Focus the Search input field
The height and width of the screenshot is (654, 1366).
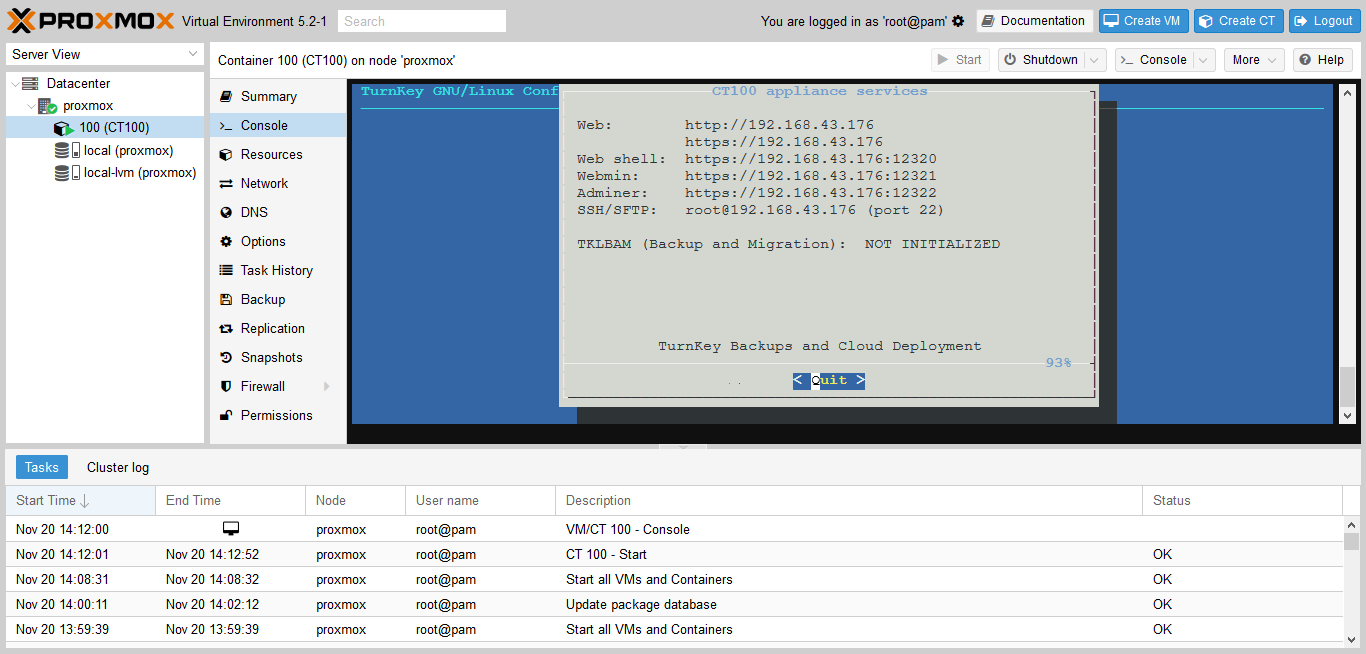pos(422,21)
